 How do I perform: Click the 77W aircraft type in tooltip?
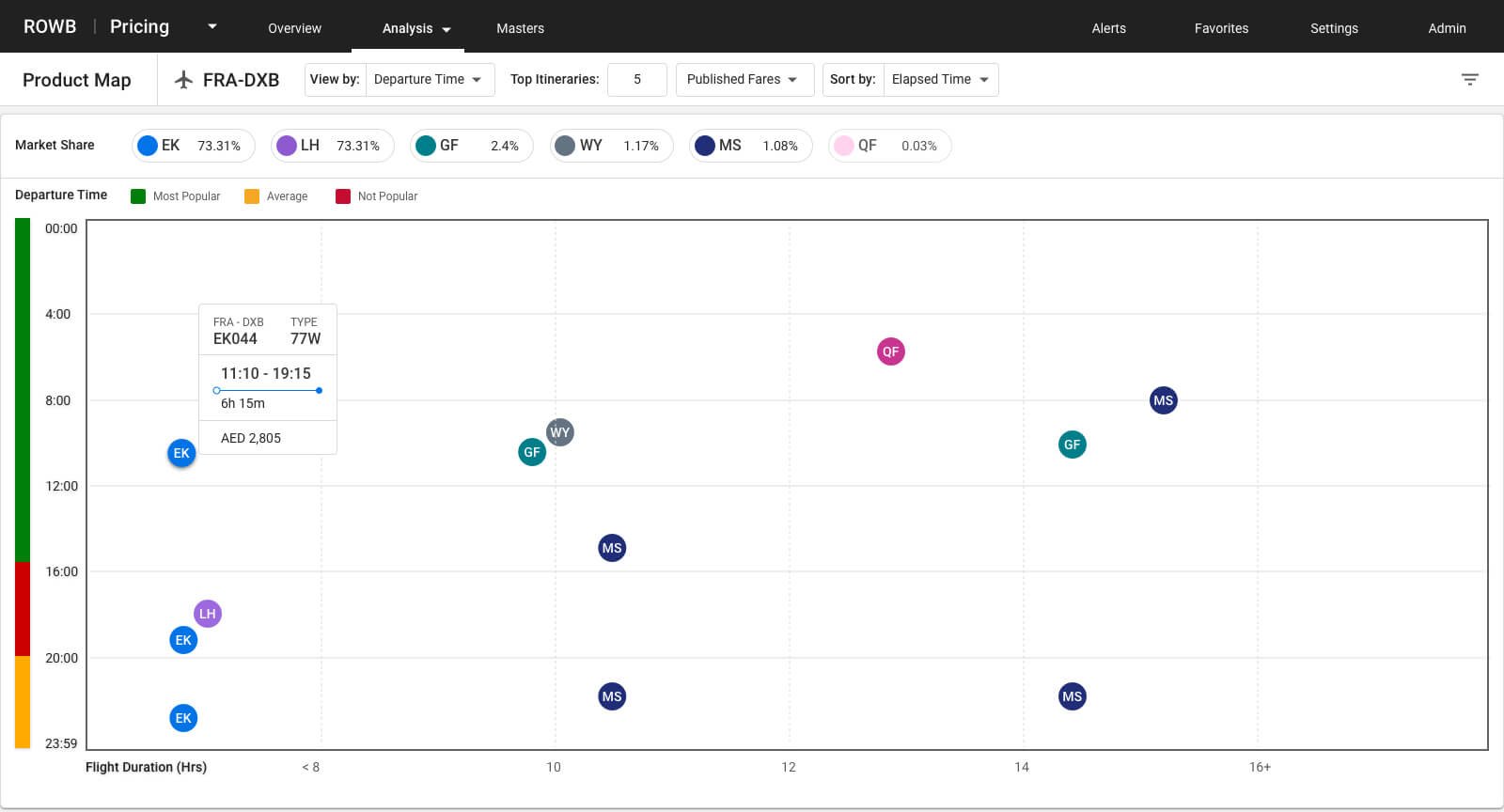[305, 339]
